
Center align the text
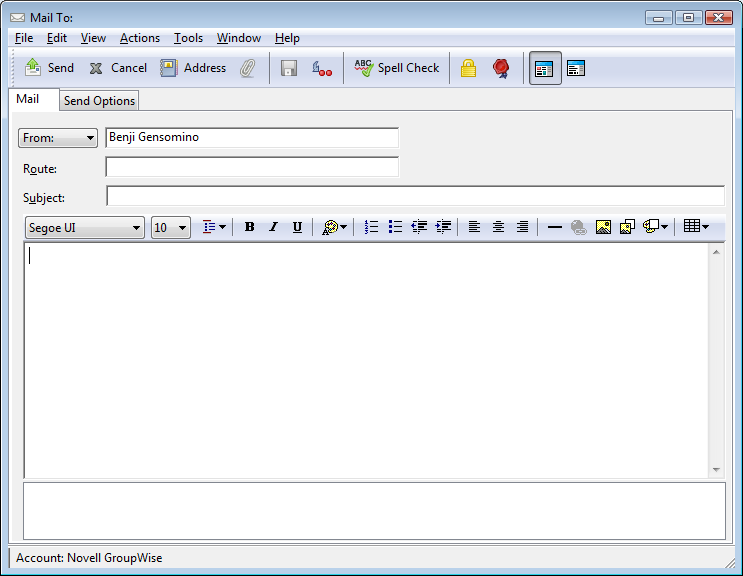pos(498,227)
